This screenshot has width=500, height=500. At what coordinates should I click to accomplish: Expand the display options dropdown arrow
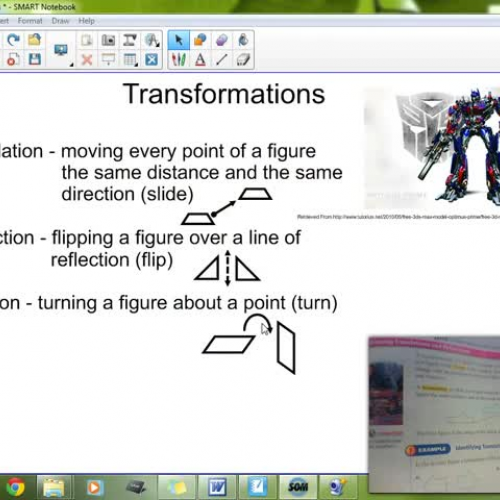[x=71, y=64]
